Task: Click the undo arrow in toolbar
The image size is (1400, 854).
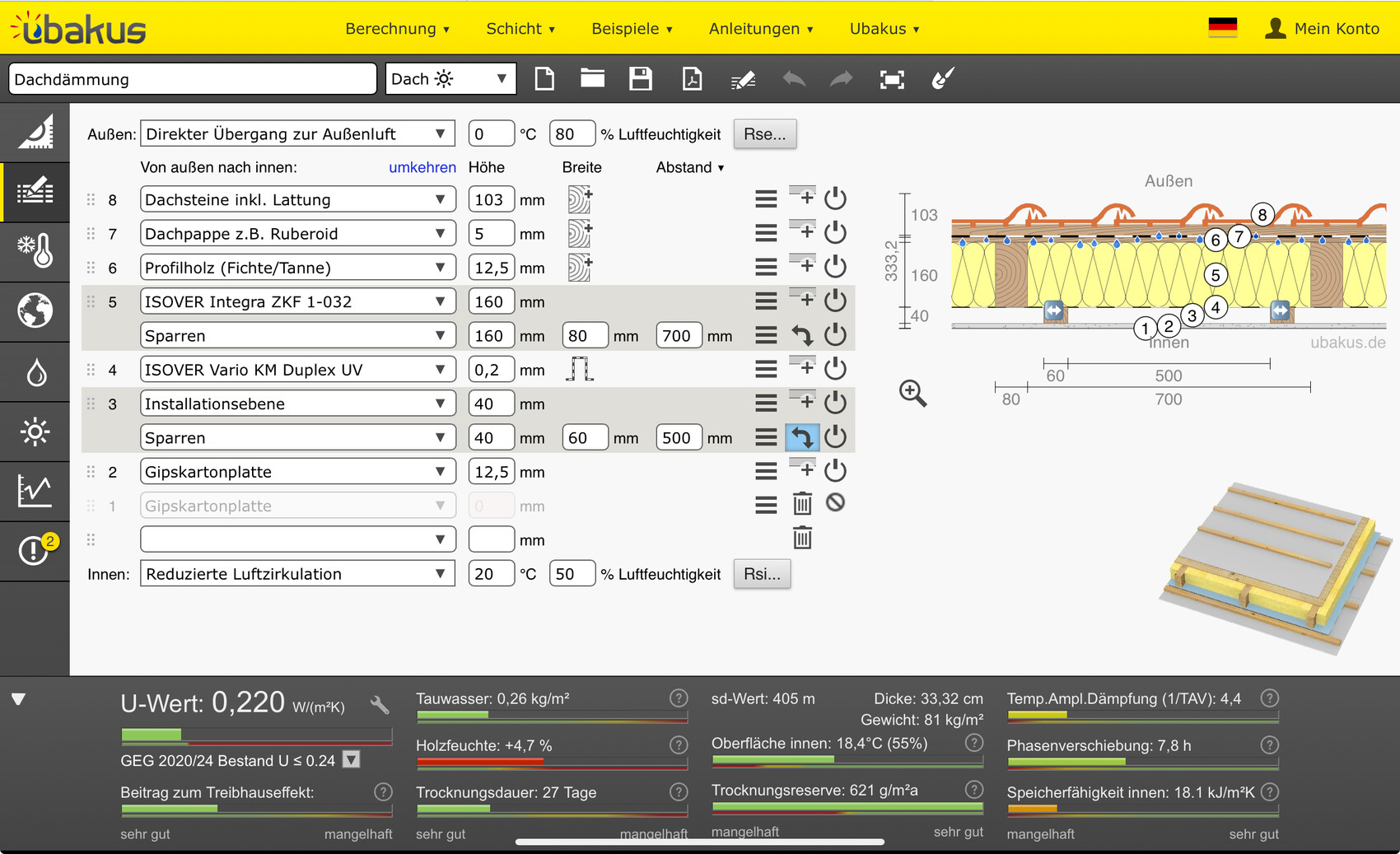Action: pos(794,79)
